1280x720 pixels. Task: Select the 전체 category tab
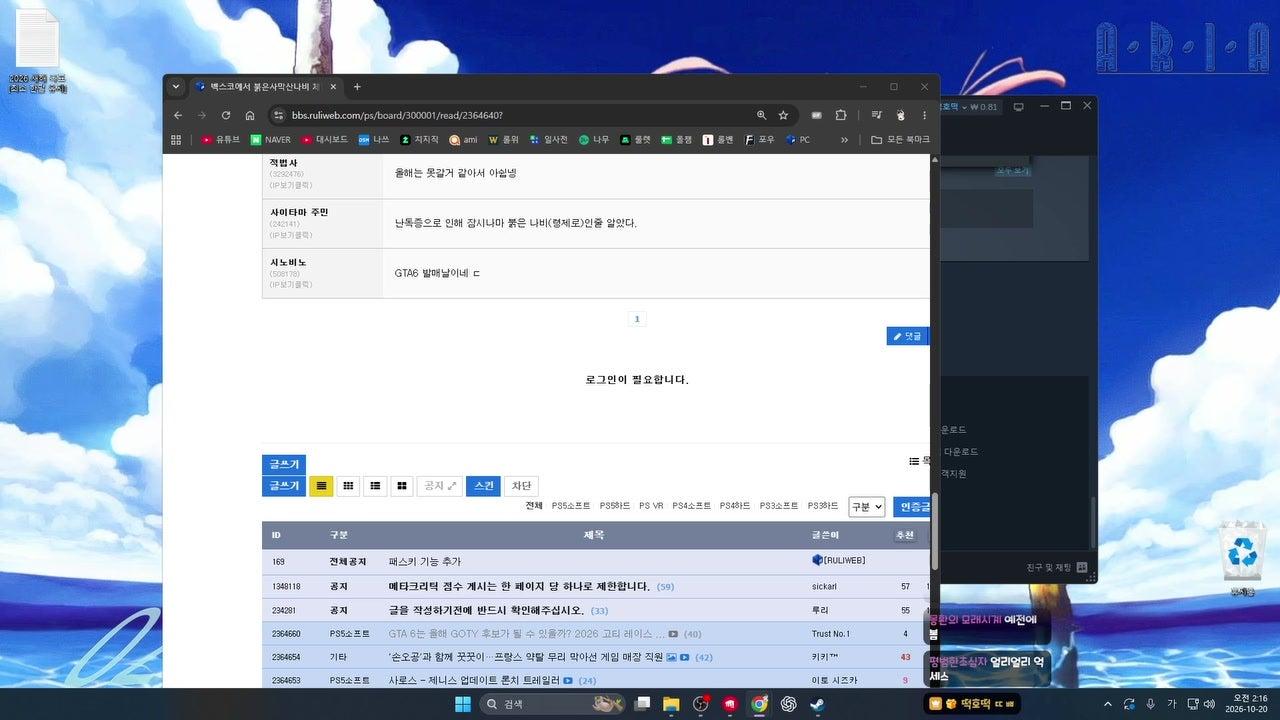(534, 506)
